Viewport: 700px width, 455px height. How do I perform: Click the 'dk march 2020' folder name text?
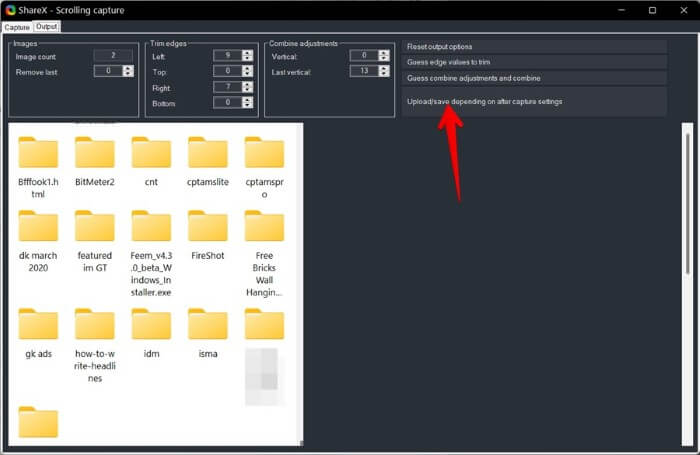(38, 262)
